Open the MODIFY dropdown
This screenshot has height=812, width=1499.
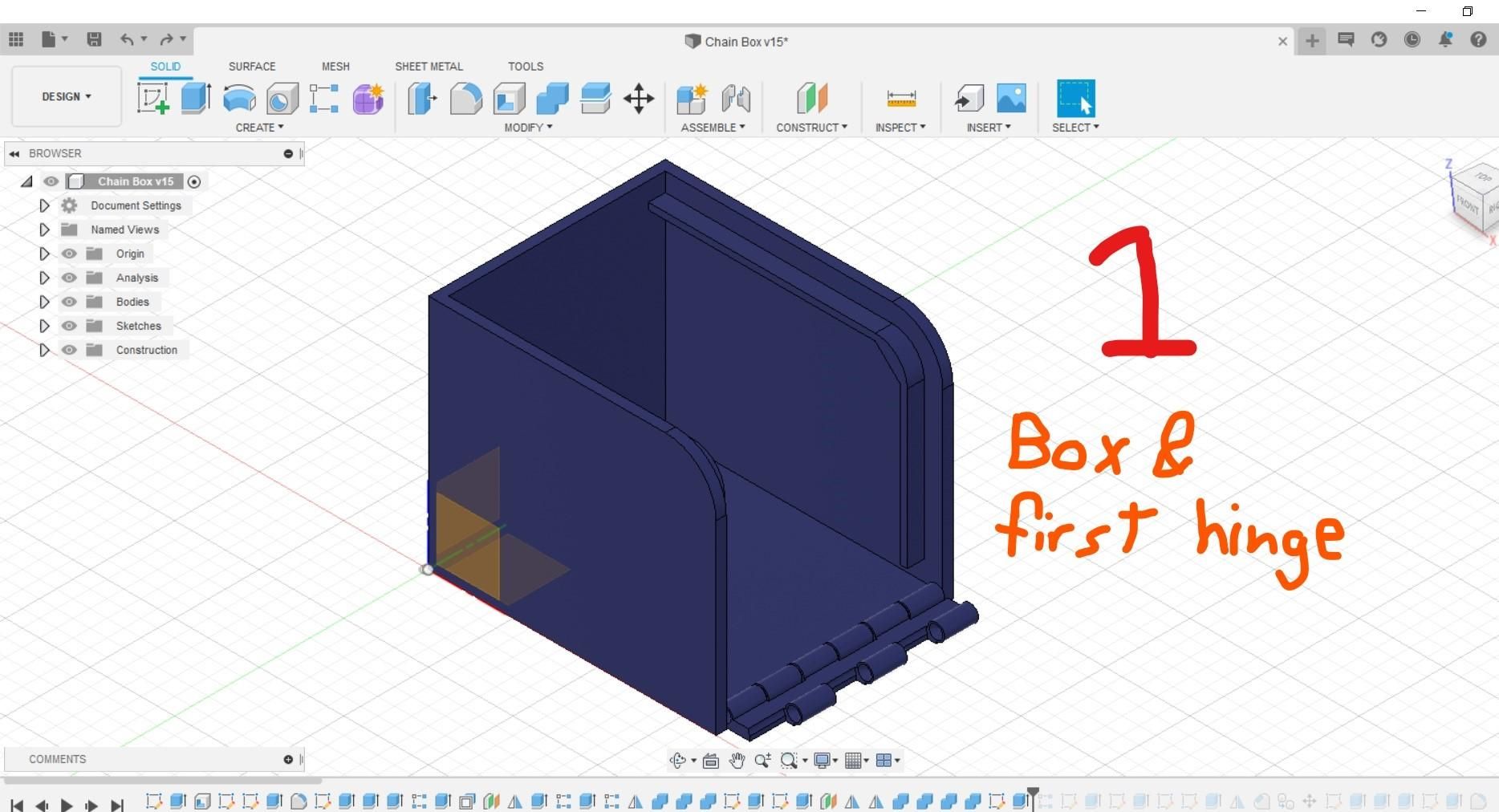(x=526, y=127)
